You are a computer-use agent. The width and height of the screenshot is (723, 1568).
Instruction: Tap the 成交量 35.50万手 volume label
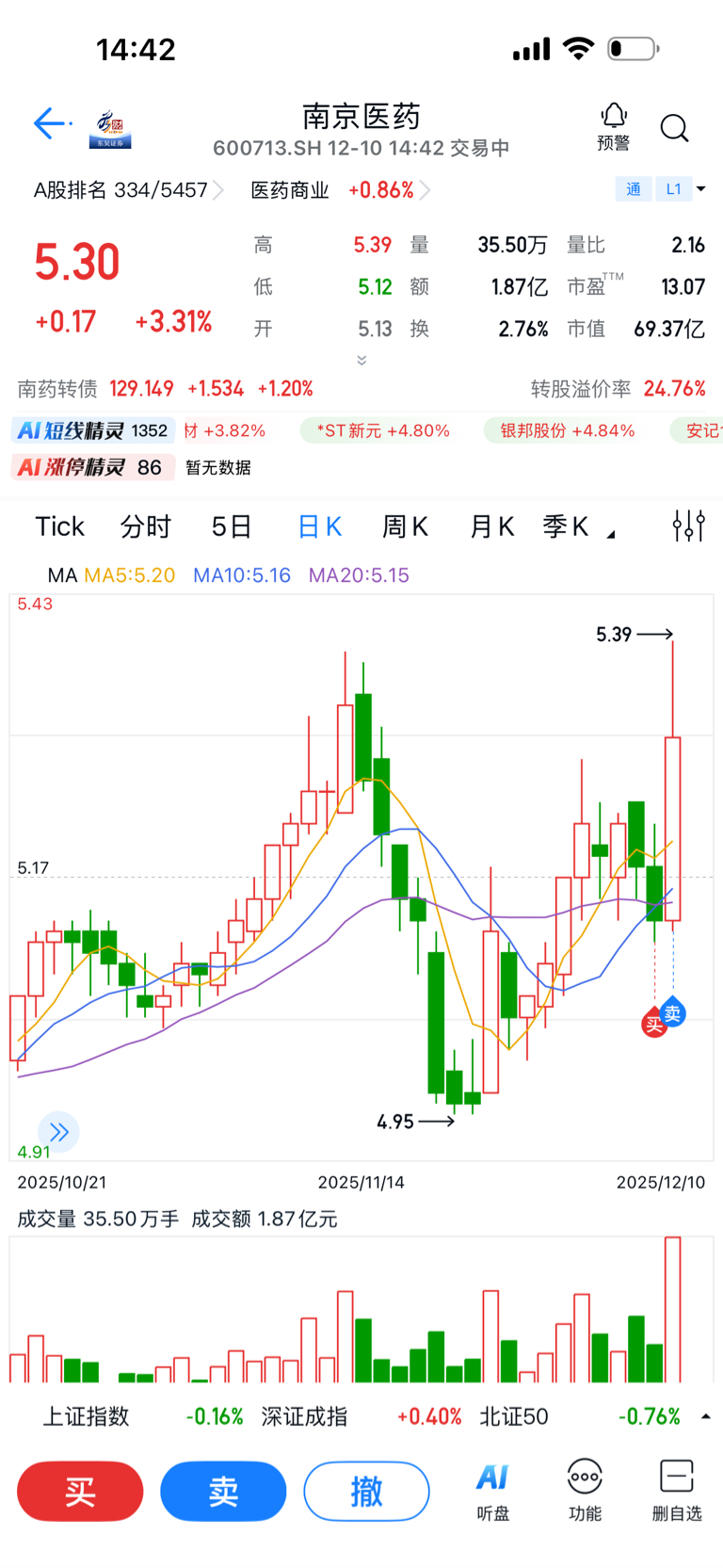(x=98, y=1219)
